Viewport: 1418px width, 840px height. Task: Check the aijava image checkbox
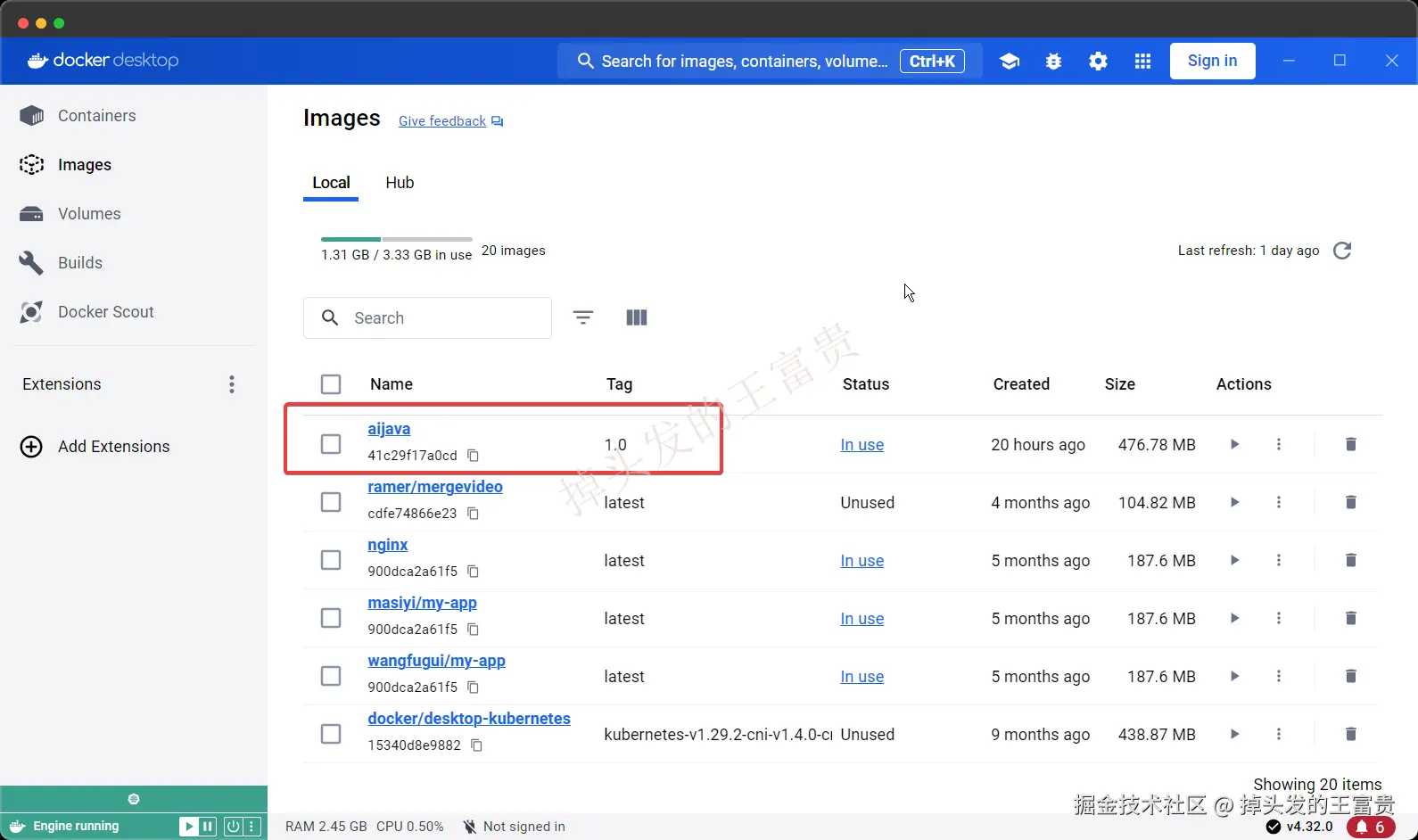pyautogui.click(x=331, y=444)
